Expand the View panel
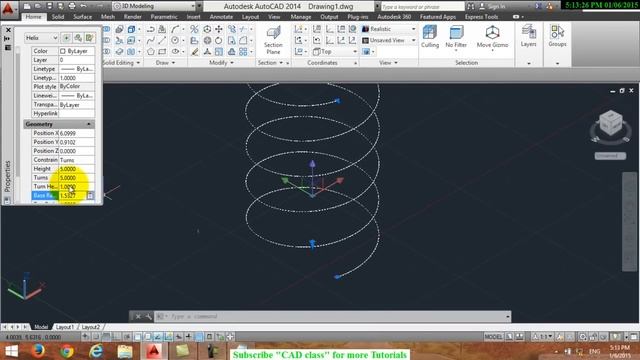 coord(388,63)
